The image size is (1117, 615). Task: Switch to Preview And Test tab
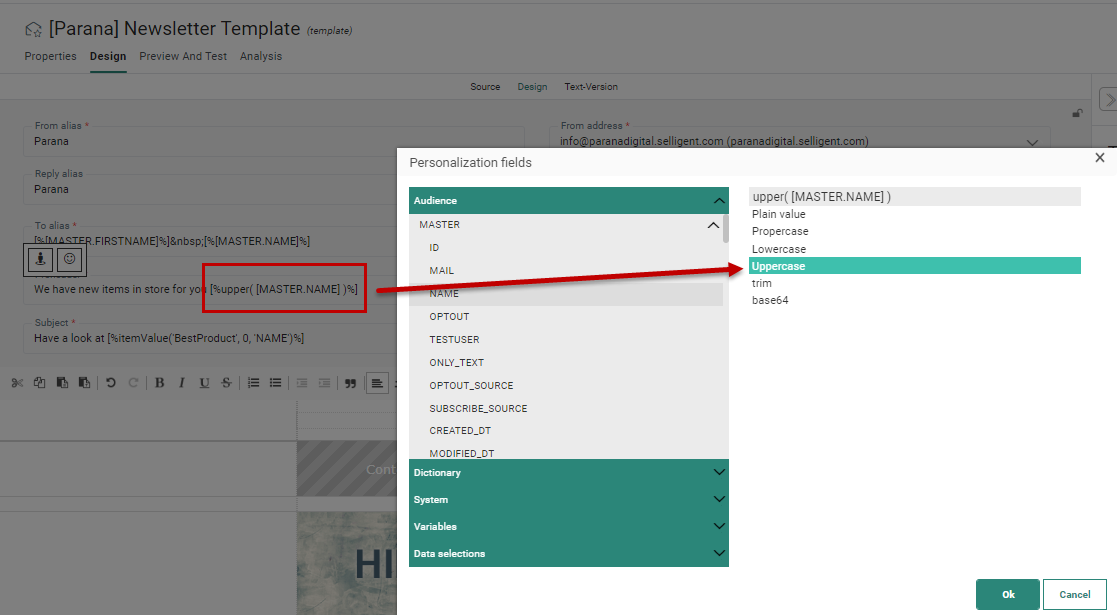(x=183, y=57)
